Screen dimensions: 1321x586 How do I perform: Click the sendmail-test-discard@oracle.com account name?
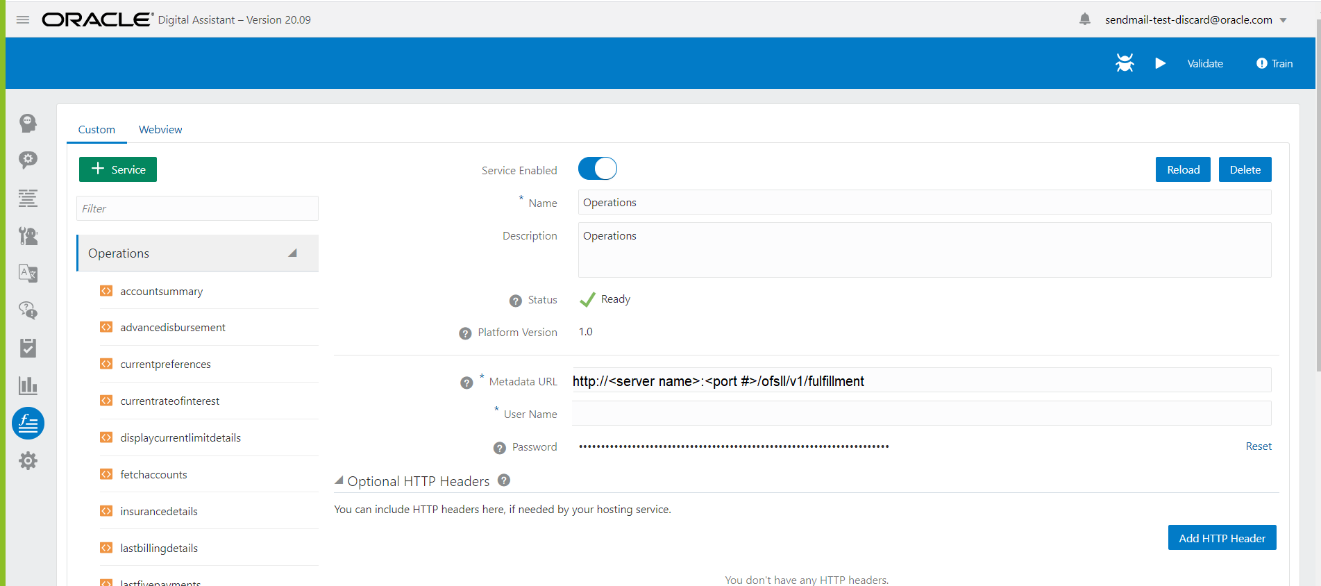pos(1188,19)
